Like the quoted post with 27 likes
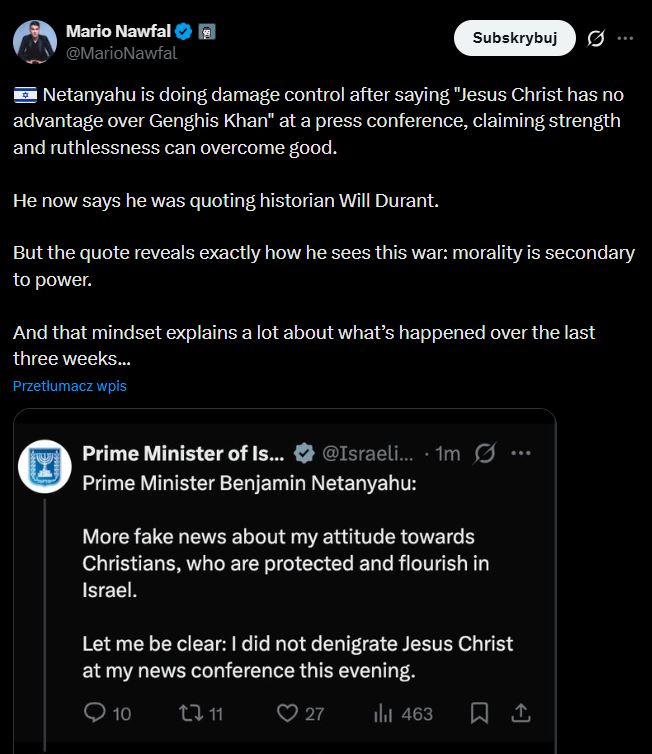652x754 pixels. pyautogui.click(x=288, y=713)
